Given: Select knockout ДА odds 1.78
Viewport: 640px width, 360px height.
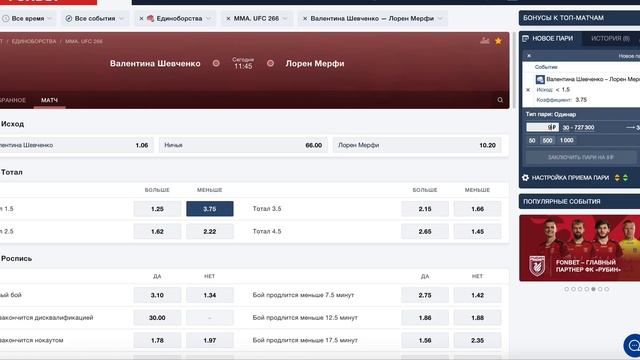Looking at the screenshot, I should click(x=157, y=340).
